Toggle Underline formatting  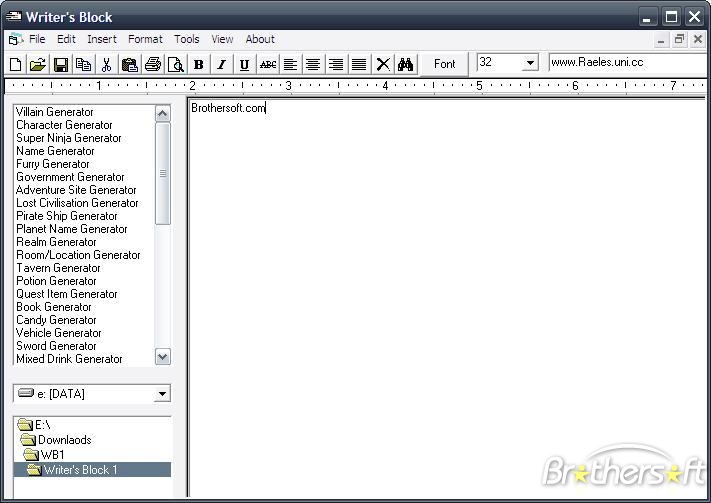pos(244,65)
